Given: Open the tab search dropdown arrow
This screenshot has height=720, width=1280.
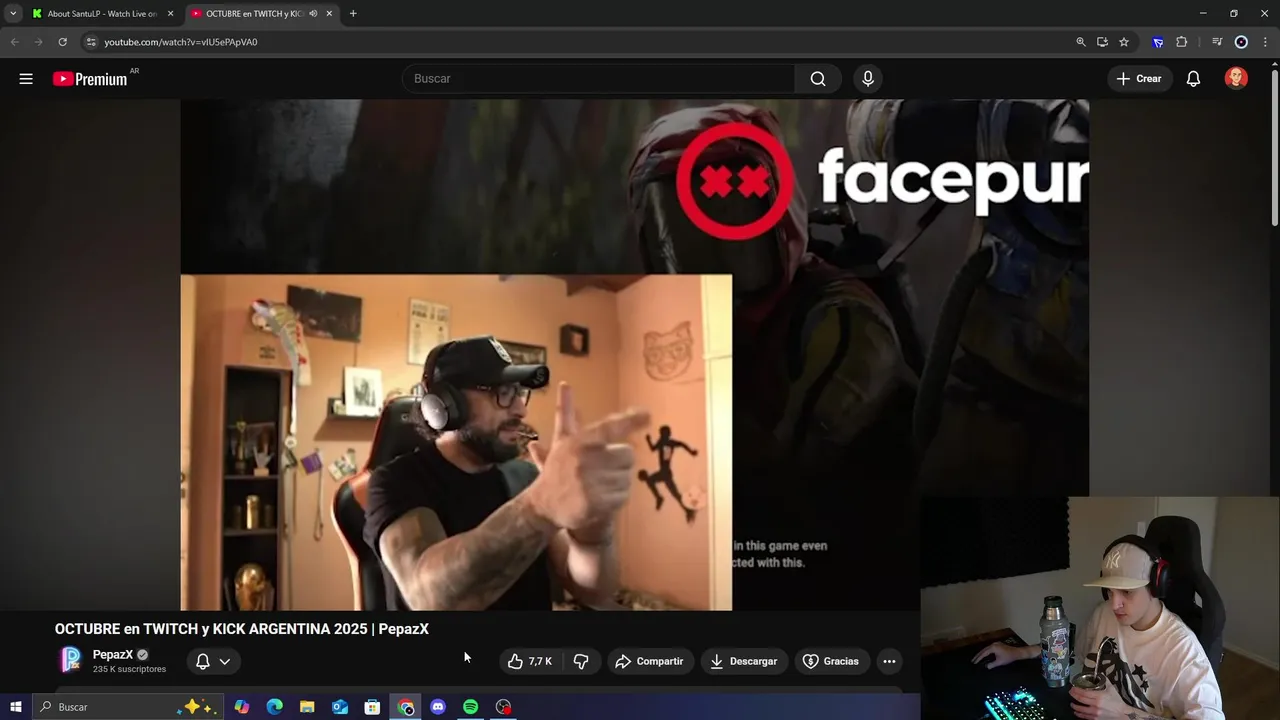Looking at the screenshot, I should click(x=13, y=14).
